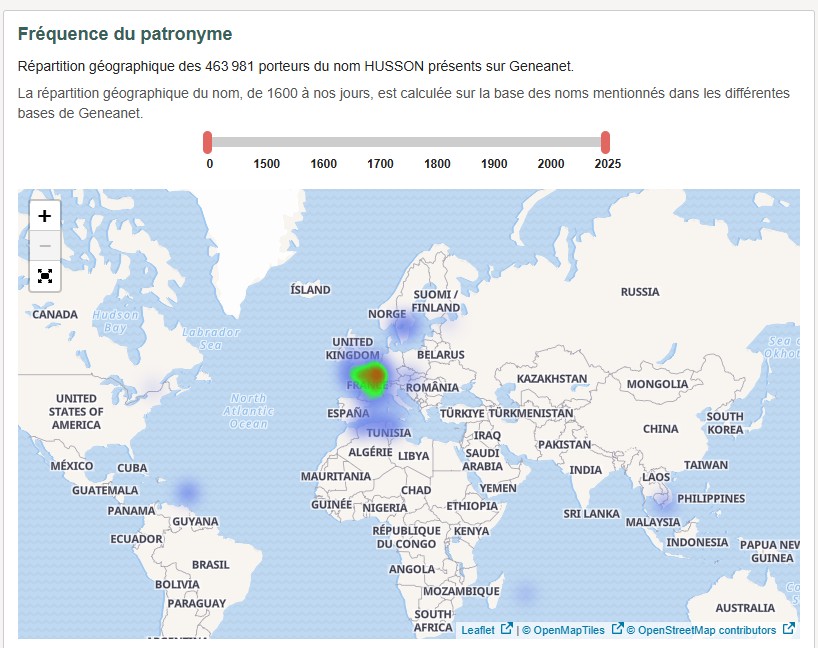
Task: Zoom in on the map
Action: 45,216
